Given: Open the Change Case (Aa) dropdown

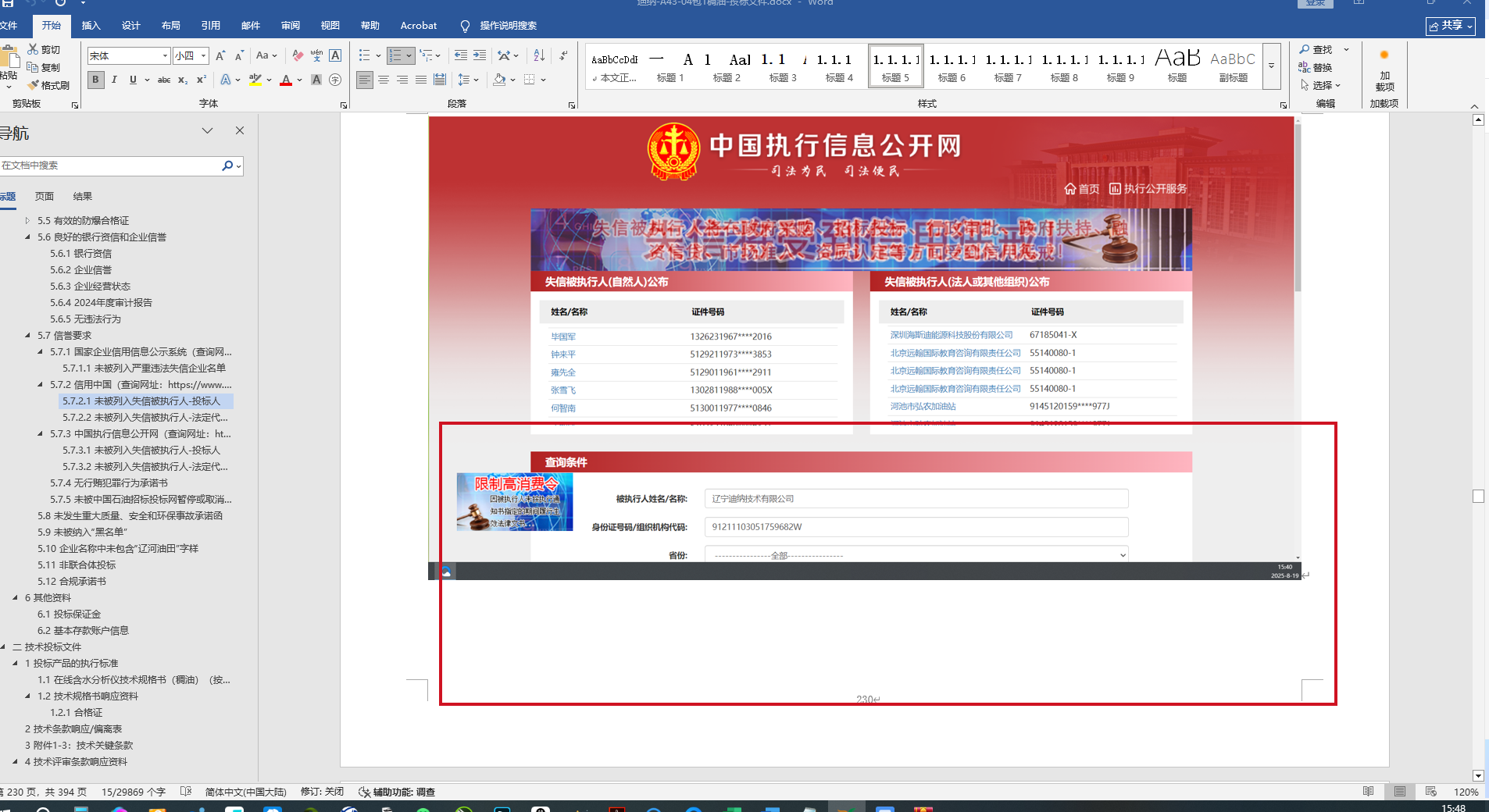Looking at the screenshot, I should coord(266,55).
